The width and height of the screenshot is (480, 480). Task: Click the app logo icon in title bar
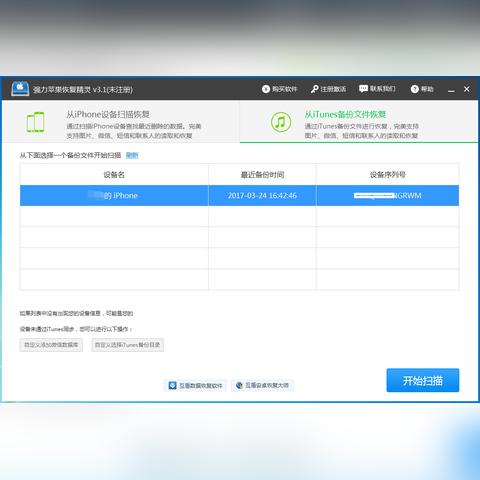coord(20,89)
